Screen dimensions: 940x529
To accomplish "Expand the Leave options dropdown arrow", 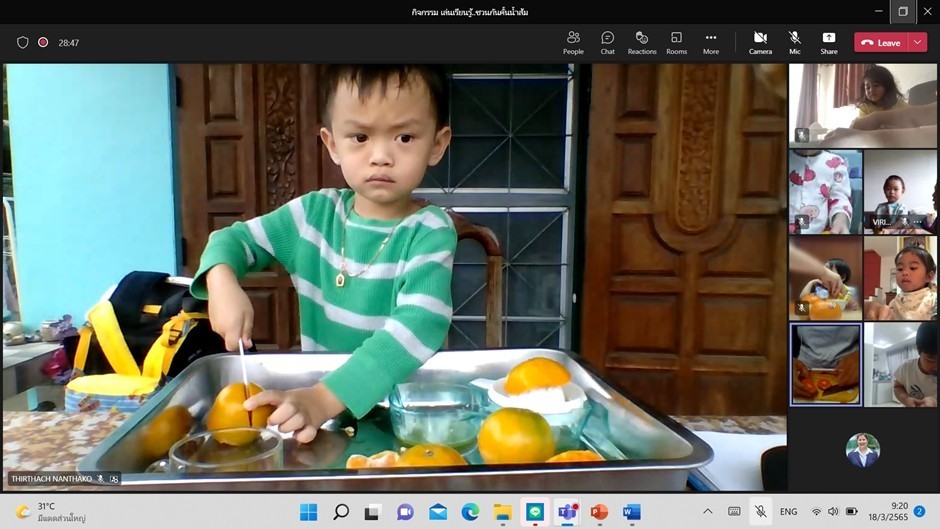I will (917, 43).
